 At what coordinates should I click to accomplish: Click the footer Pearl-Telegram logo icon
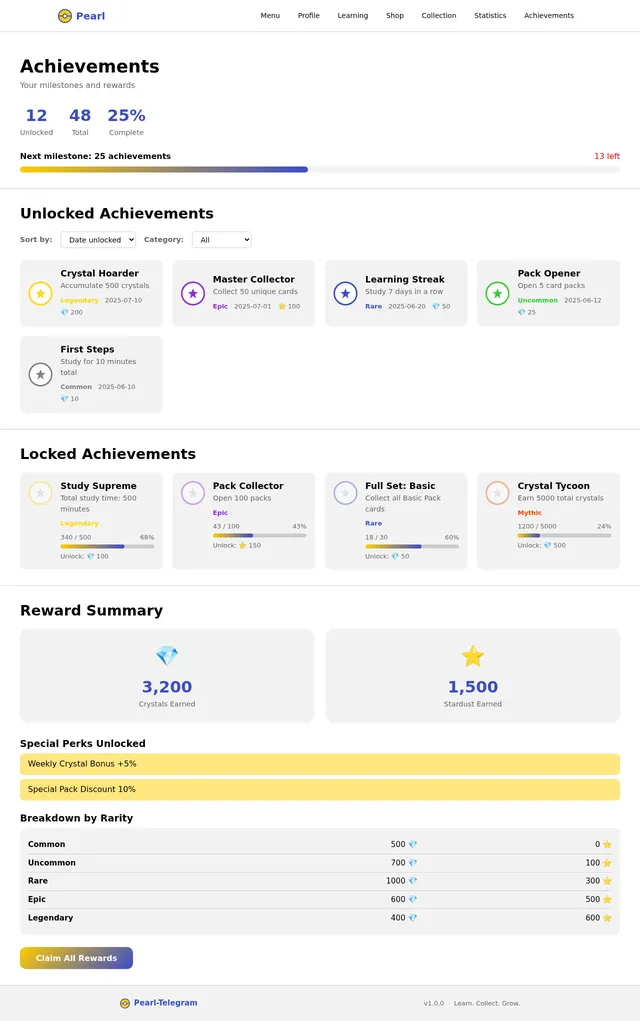point(125,1003)
